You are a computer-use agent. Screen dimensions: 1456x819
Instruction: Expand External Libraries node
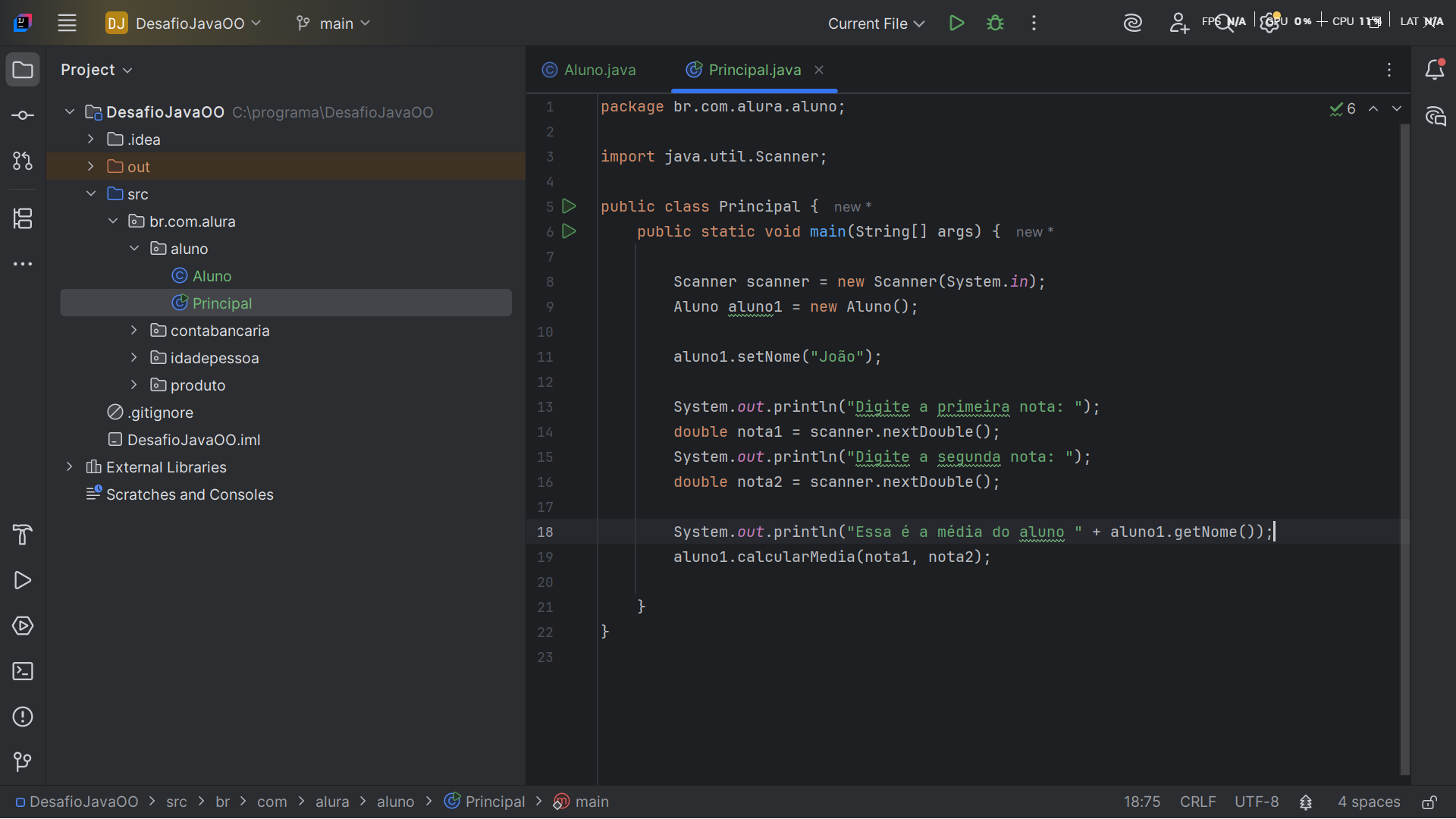[x=70, y=467]
